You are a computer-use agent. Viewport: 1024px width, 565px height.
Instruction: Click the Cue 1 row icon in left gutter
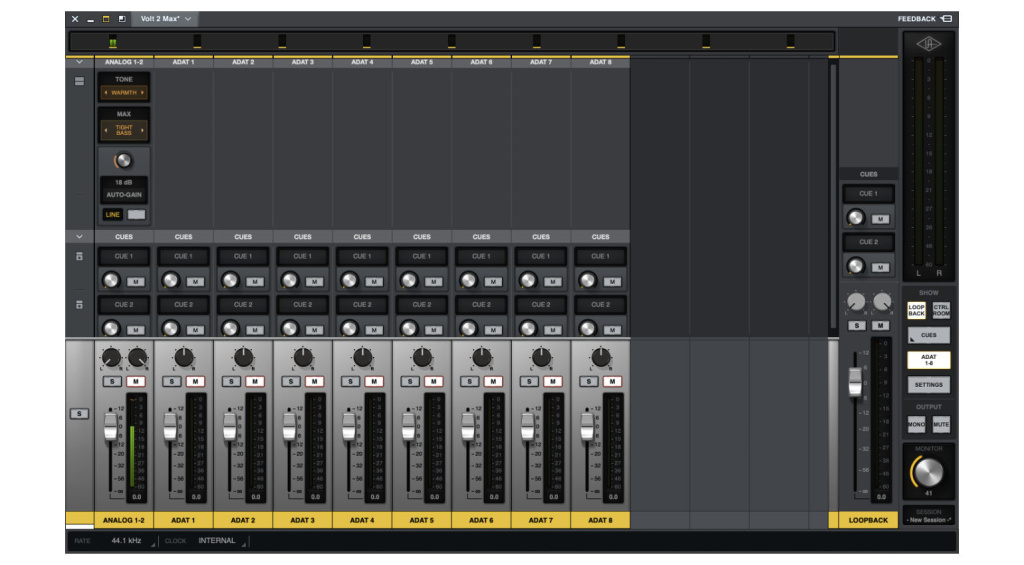[79, 257]
